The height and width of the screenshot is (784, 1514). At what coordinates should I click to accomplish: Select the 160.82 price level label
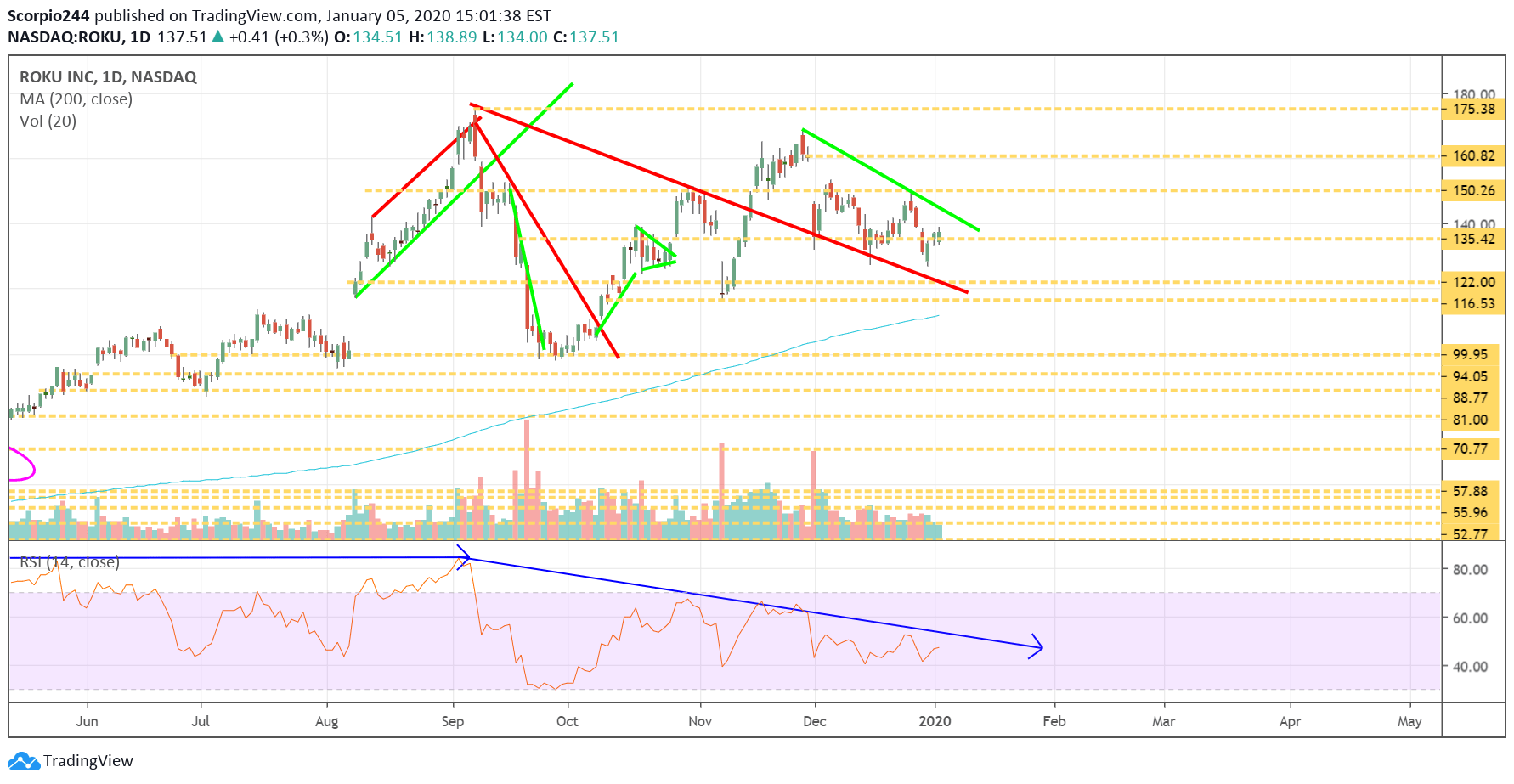pyautogui.click(x=1473, y=156)
